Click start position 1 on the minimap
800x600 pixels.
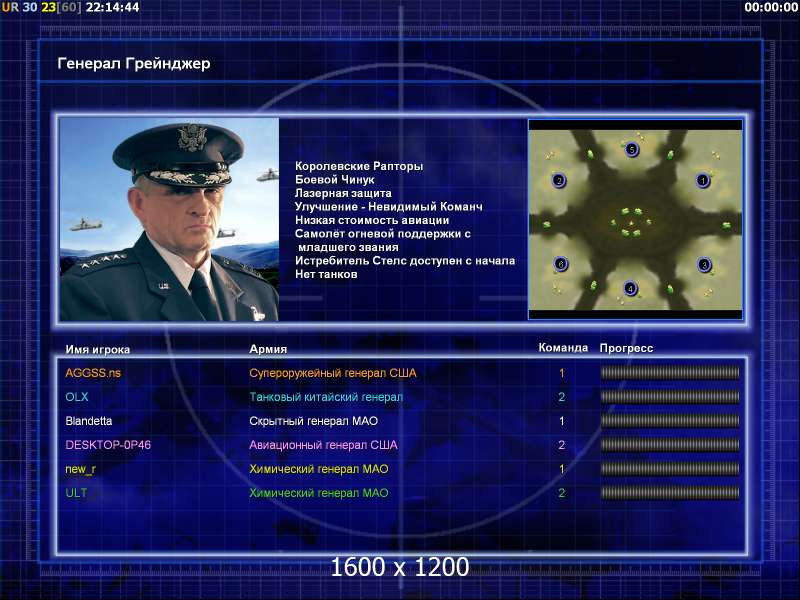[x=703, y=180]
